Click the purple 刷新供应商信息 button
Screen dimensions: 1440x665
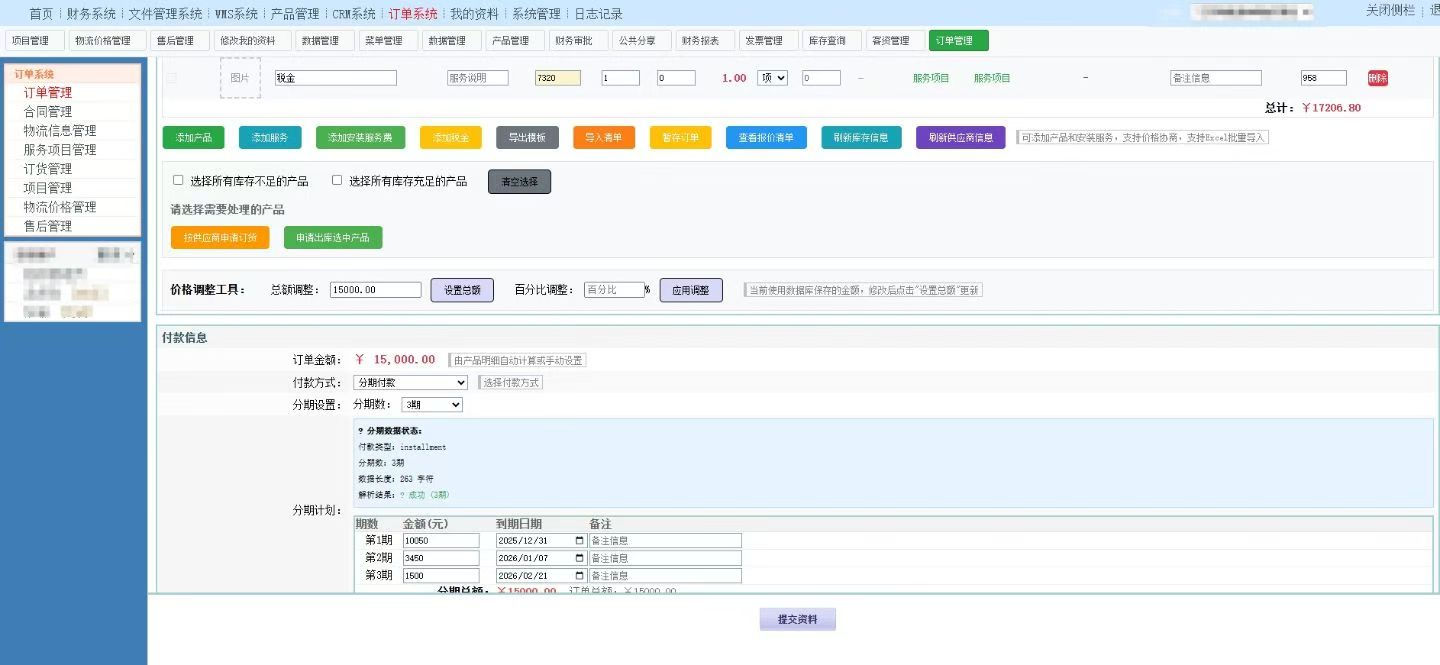960,138
